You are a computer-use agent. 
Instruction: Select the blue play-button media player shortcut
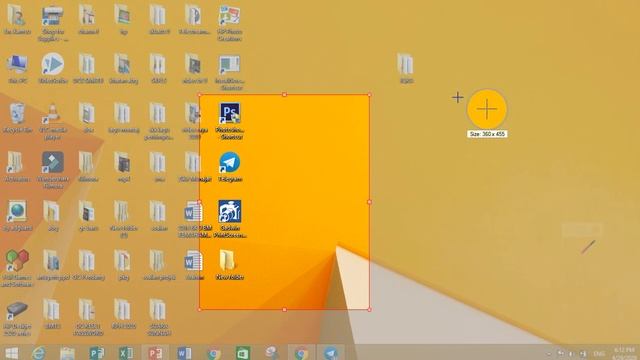(53, 64)
